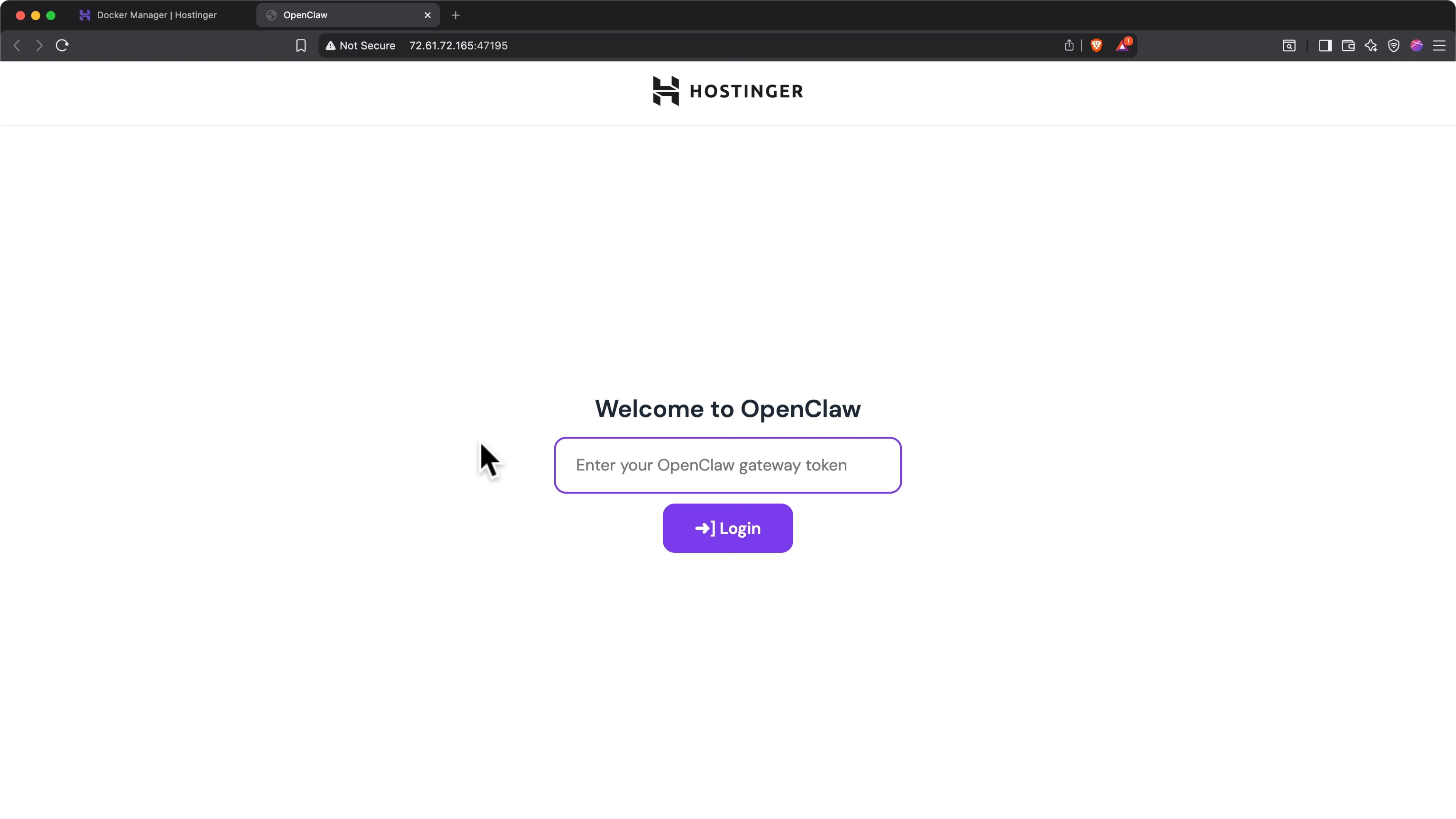Open a new tab with the plus button
Image resolution: width=1456 pixels, height=819 pixels.
[455, 15]
